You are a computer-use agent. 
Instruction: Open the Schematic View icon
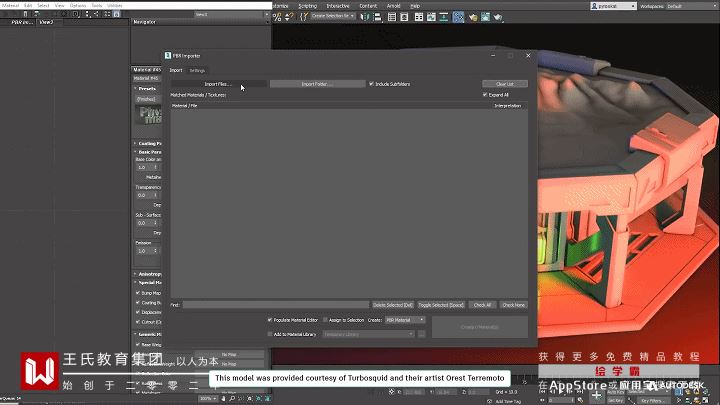click(x=444, y=17)
